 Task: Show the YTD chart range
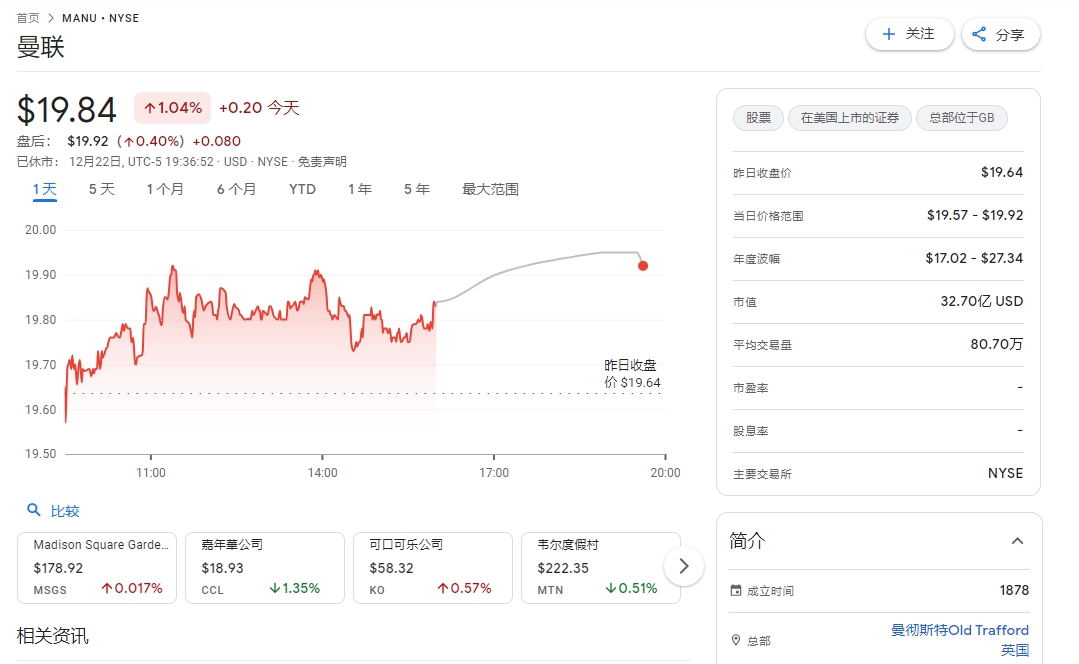[x=302, y=189]
